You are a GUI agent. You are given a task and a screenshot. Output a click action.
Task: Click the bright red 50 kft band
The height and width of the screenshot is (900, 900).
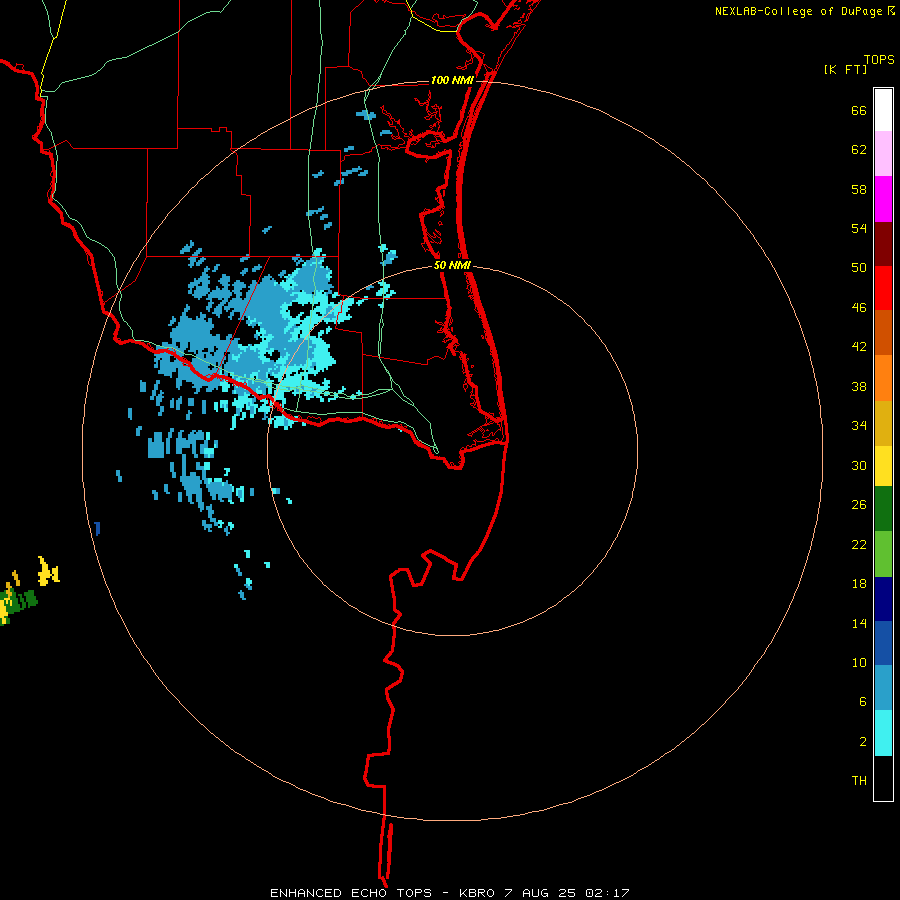point(883,288)
